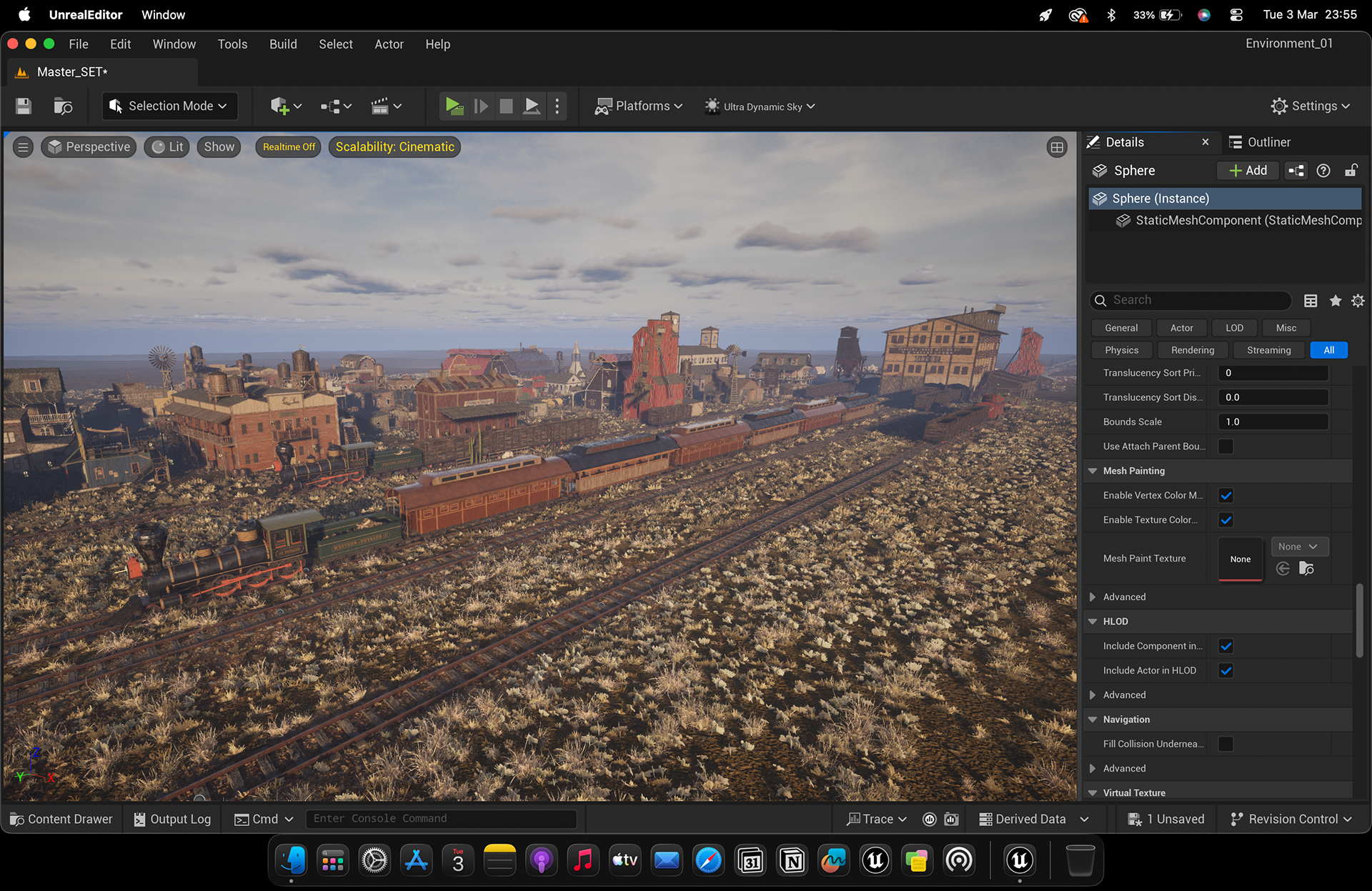Lock the Details panel selection
This screenshot has height=891, width=1372.
[1351, 171]
